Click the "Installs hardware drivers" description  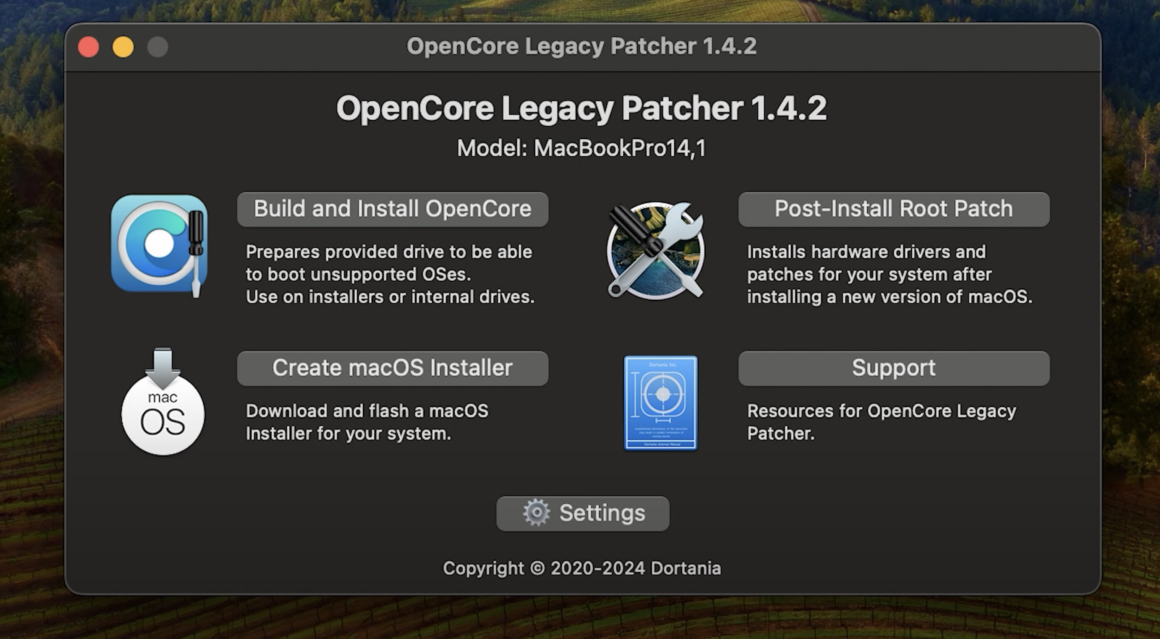tap(889, 274)
